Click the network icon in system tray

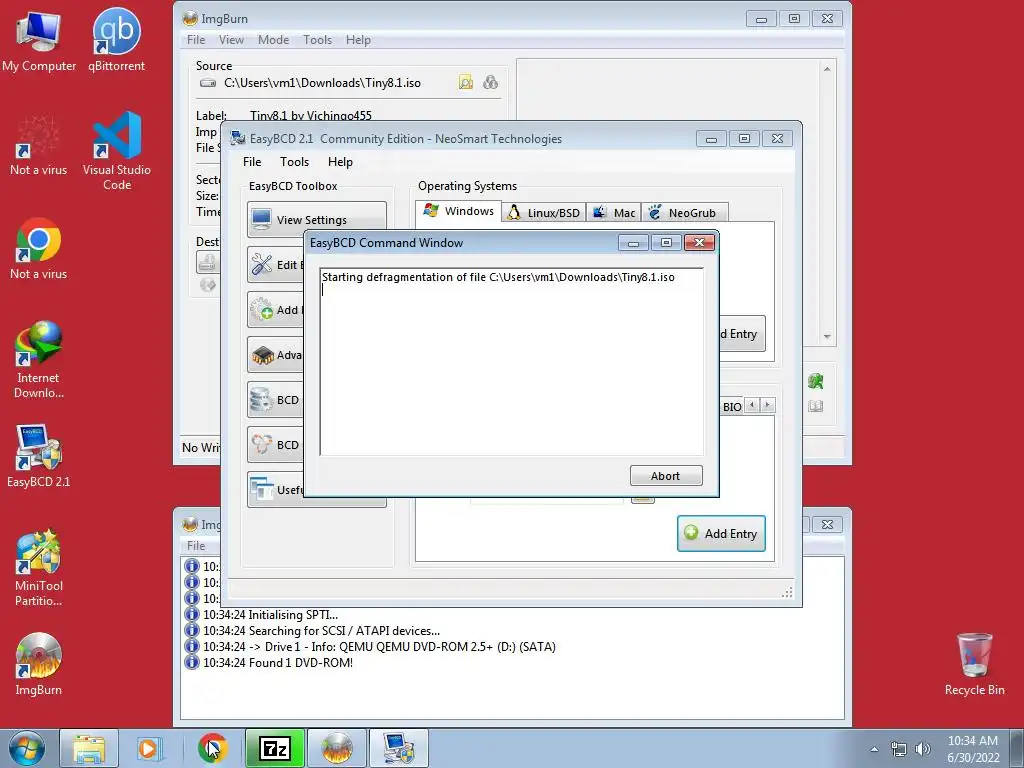899,749
